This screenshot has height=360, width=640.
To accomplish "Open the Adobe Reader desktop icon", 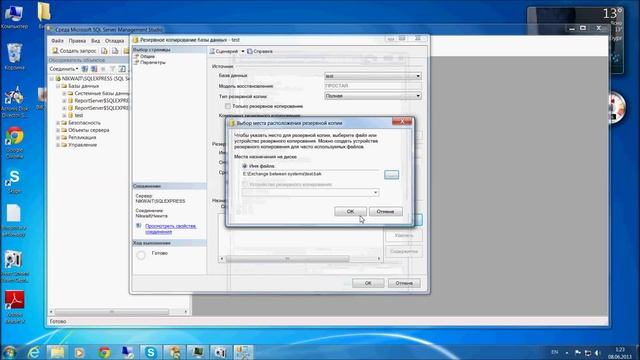I will coord(14,307).
